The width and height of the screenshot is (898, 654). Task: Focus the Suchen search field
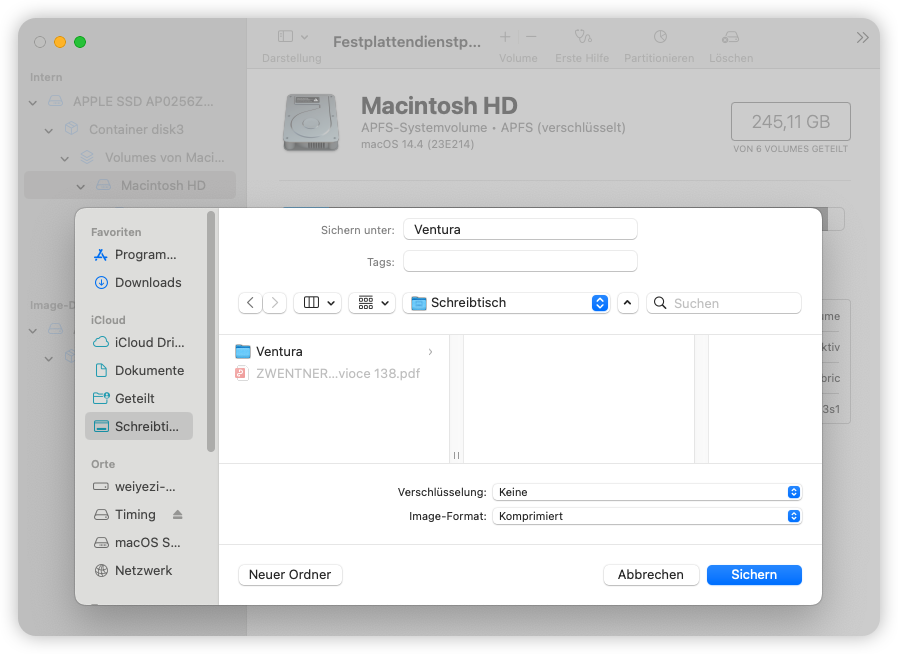click(724, 303)
